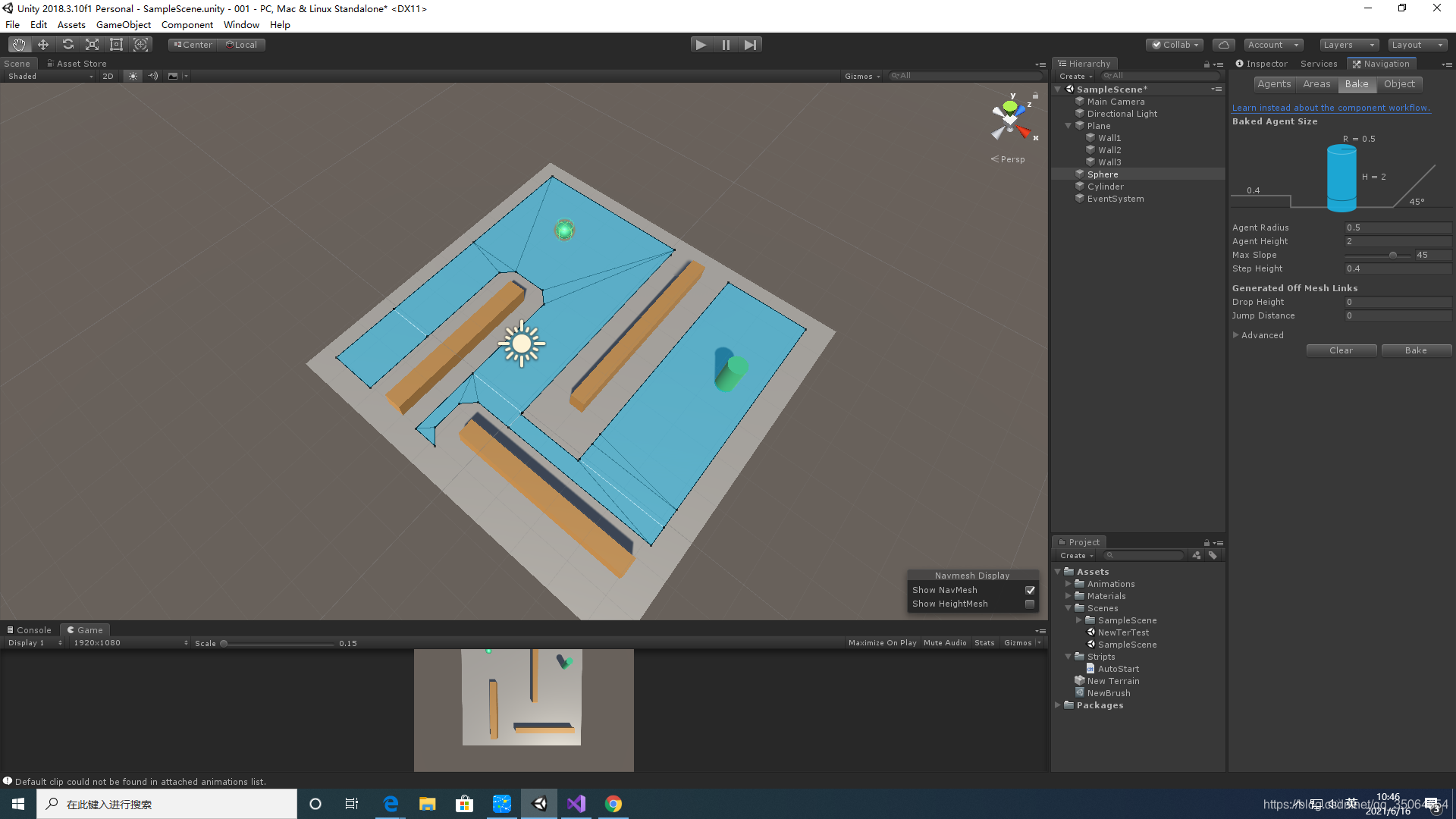Image resolution: width=1456 pixels, height=819 pixels.
Task: Enable the Show HeightMesh checkbox
Action: tap(1030, 604)
